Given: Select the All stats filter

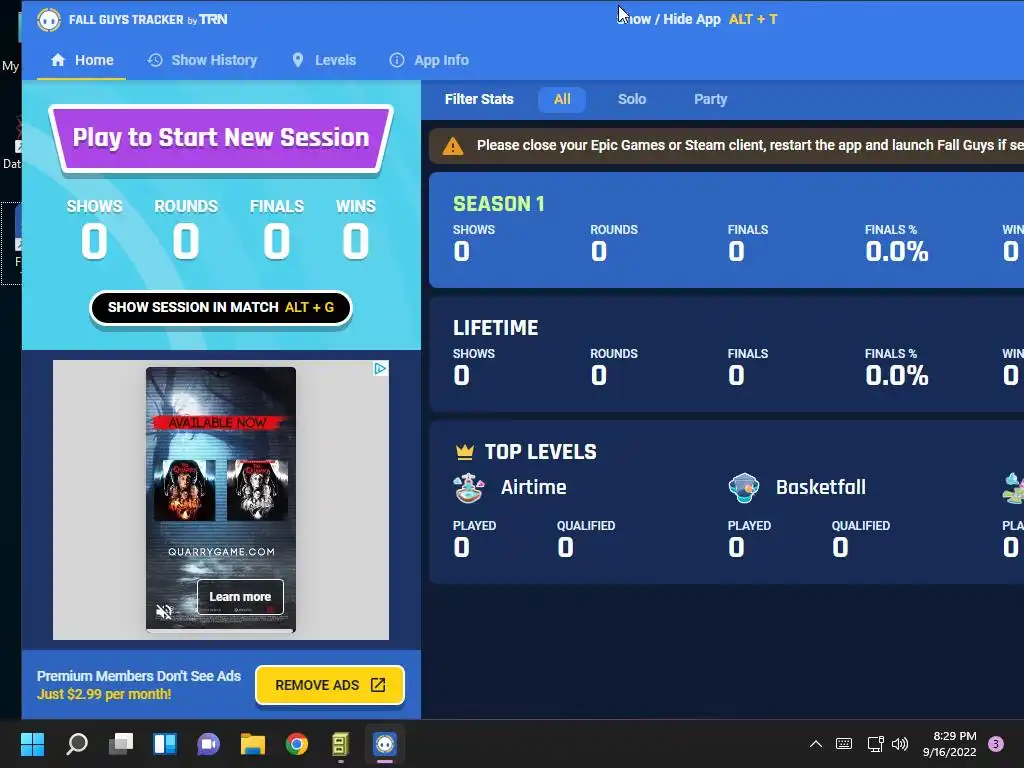Looking at the screenshot, I should coord(562,99).
